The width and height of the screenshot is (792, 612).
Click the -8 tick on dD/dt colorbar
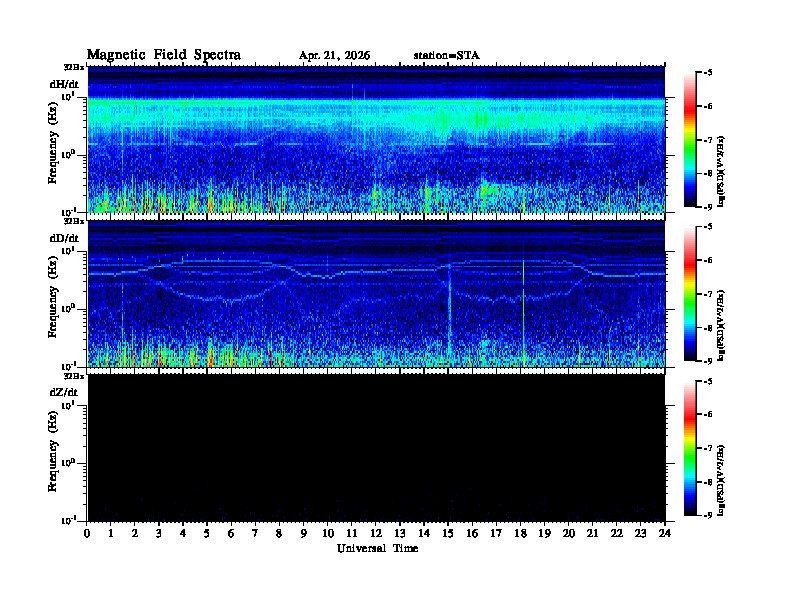click(708, 328)
